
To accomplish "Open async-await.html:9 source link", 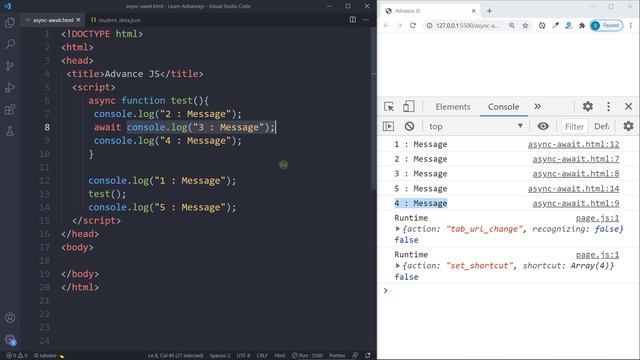I will point(576,203).
